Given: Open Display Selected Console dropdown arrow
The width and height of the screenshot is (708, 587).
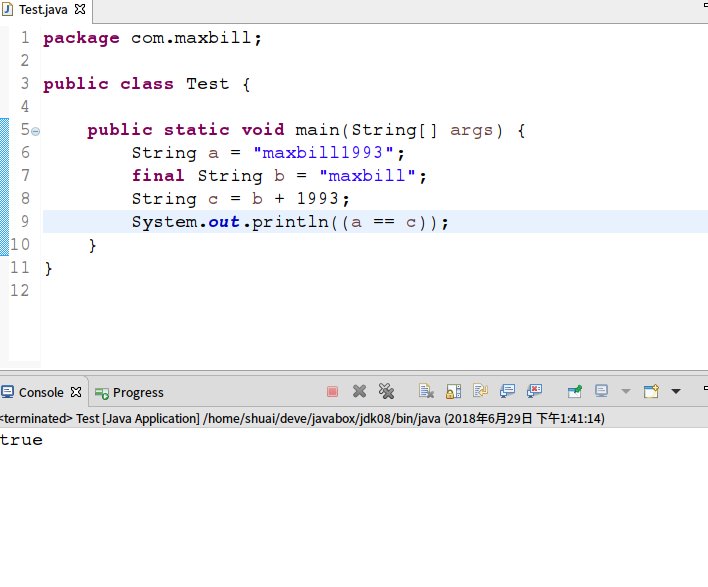Looking at the screenshot, I should (x=626, y=392).
